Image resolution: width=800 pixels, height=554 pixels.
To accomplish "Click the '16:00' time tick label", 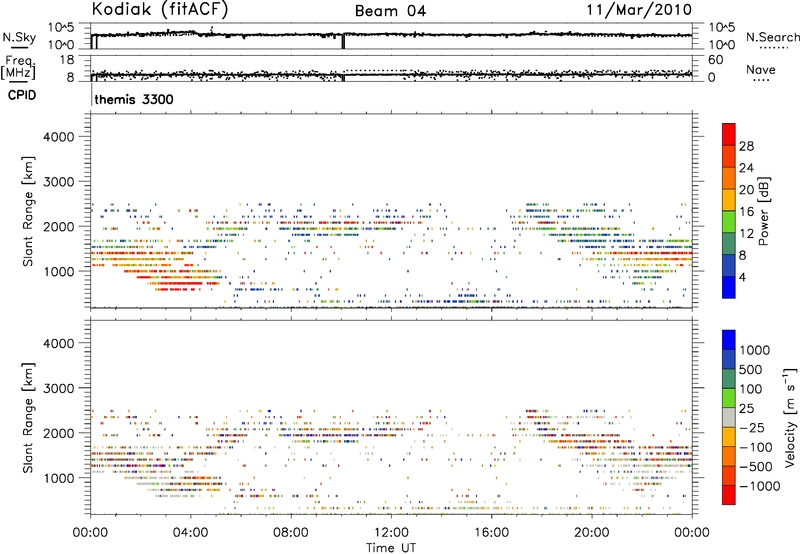I will click(491, 533).
